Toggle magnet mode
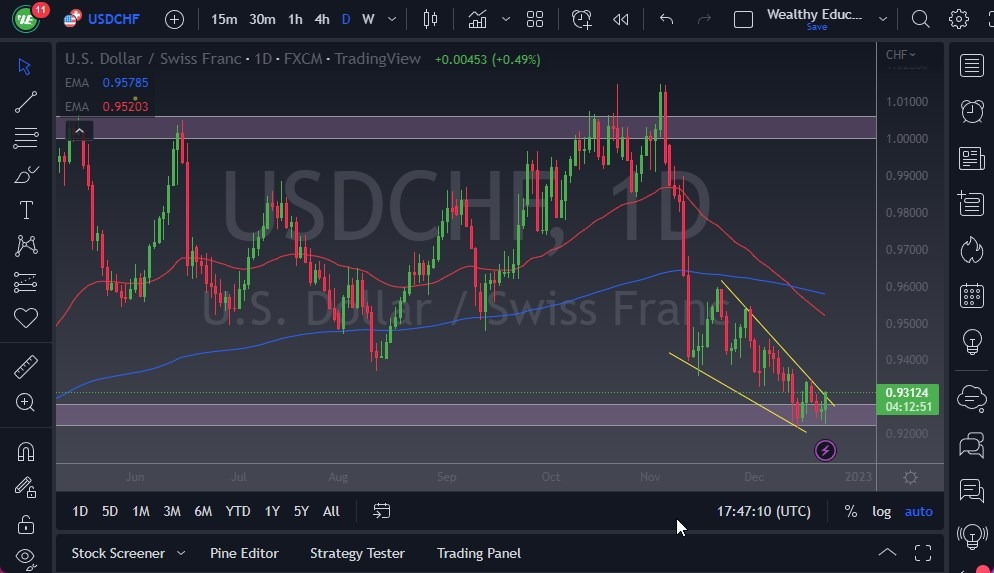This screenshot has height=573, width=994. (25, 452)
